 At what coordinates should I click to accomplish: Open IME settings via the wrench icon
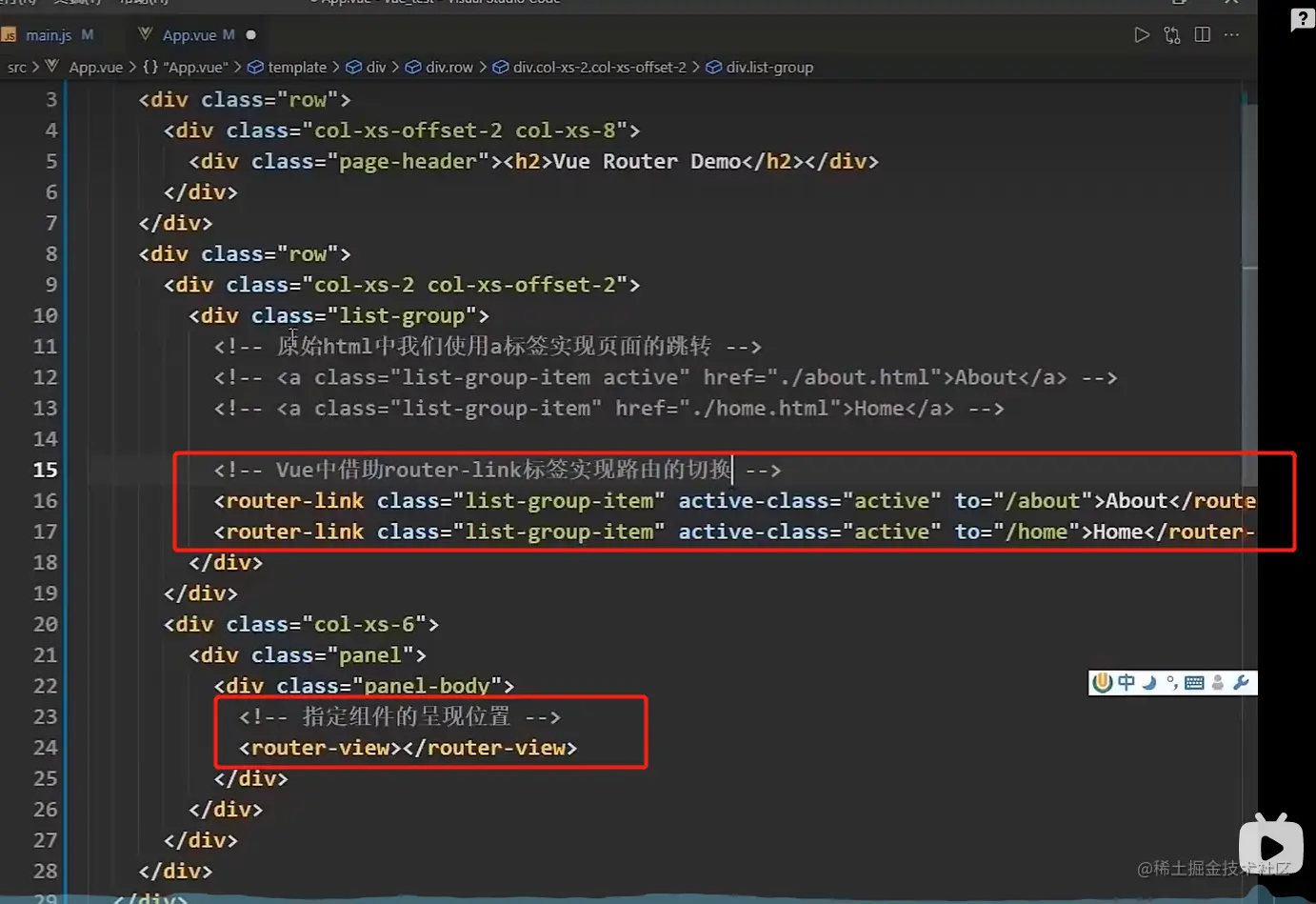tap(1241, 682)
